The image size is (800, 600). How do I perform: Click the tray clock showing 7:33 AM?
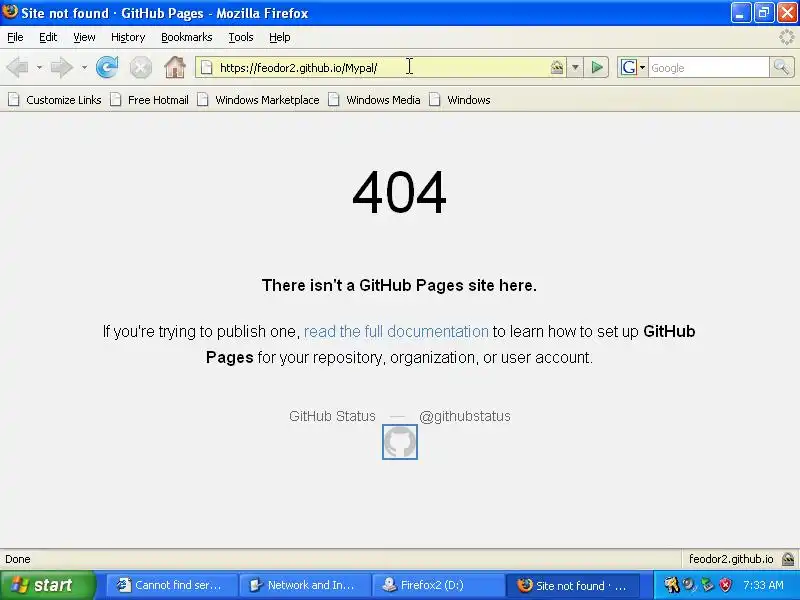763,585
